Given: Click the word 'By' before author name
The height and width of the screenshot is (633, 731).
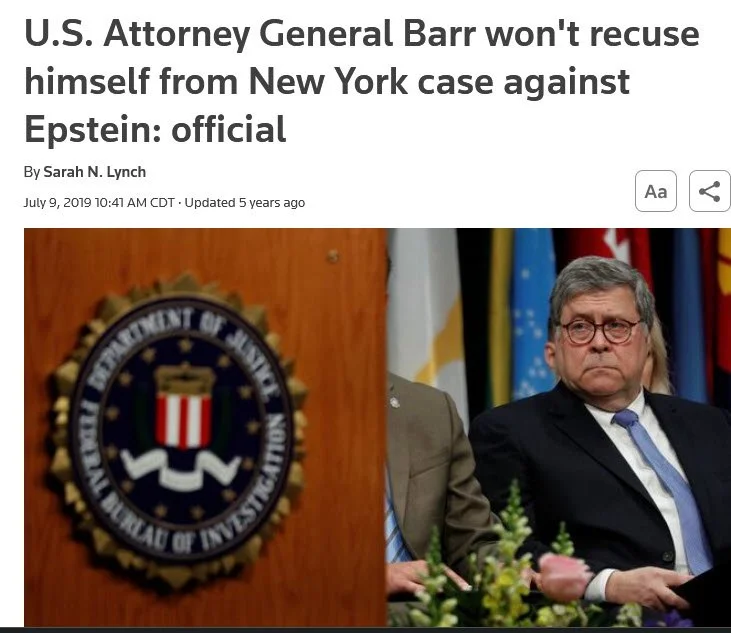Looking at the screenshot, I should pos(32,172).
